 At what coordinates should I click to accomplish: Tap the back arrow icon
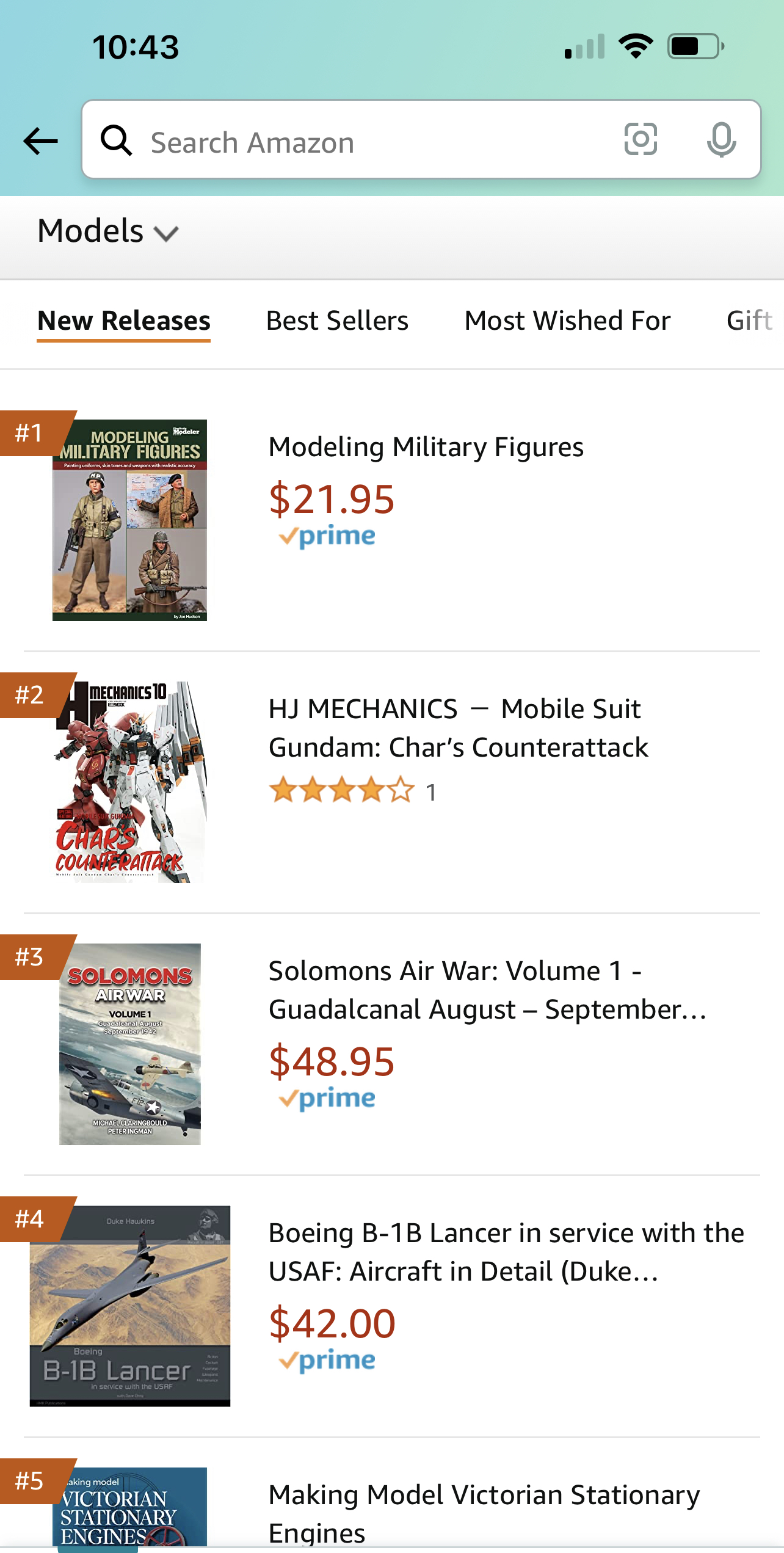click(x=41, y=141)
